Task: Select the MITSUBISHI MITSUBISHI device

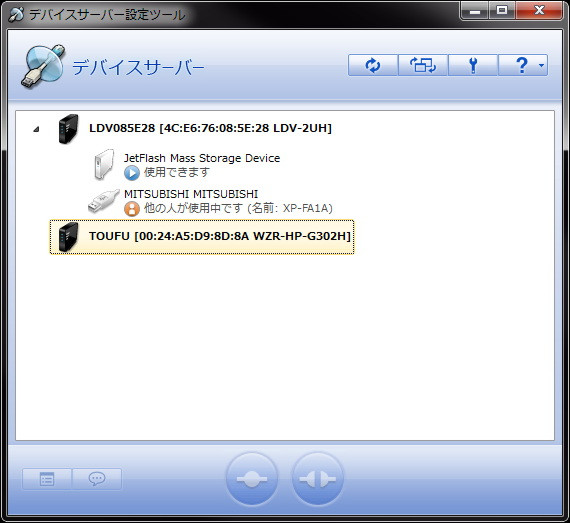Action: 191,194
